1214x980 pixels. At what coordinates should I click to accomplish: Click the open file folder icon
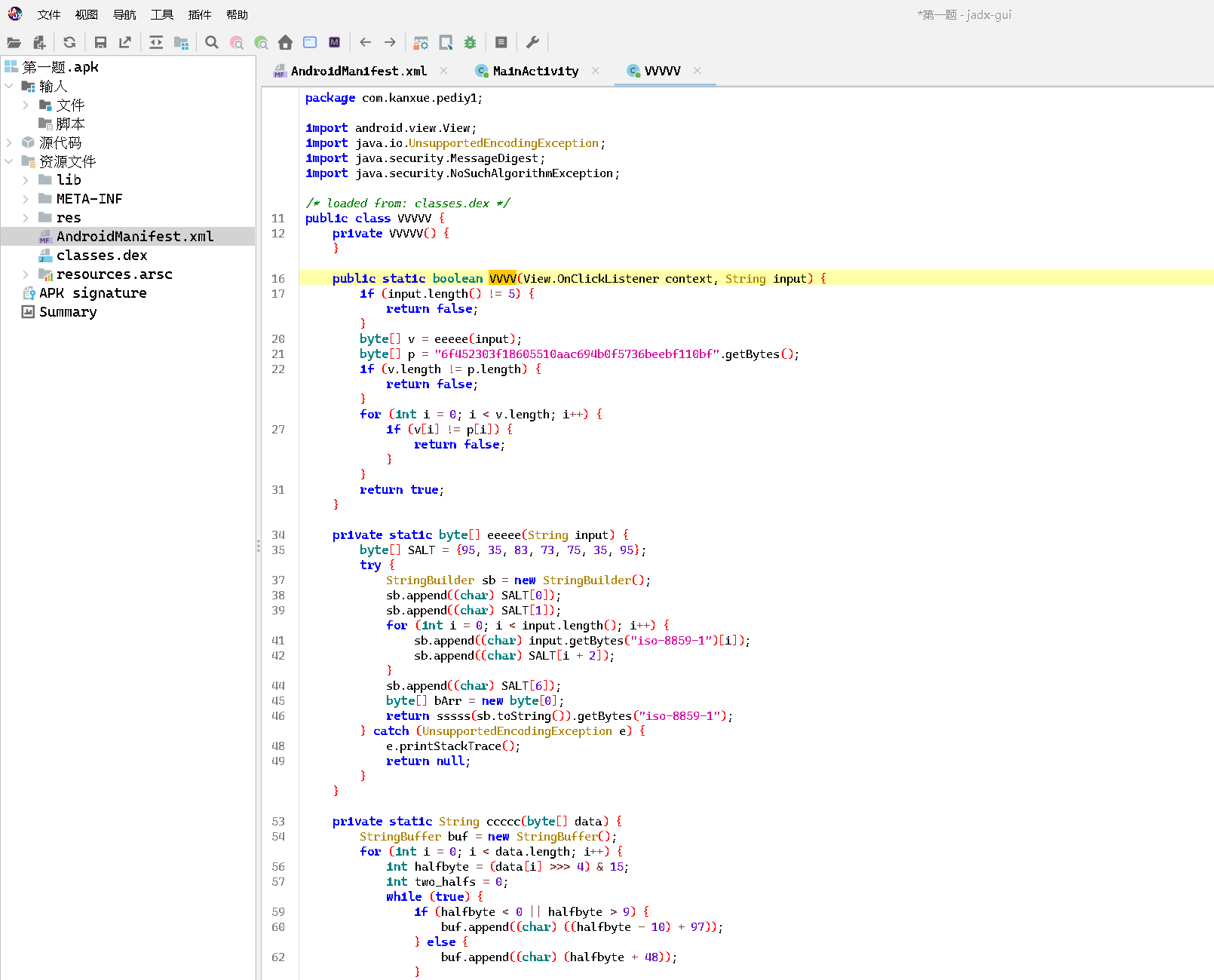tap(14, 43)
